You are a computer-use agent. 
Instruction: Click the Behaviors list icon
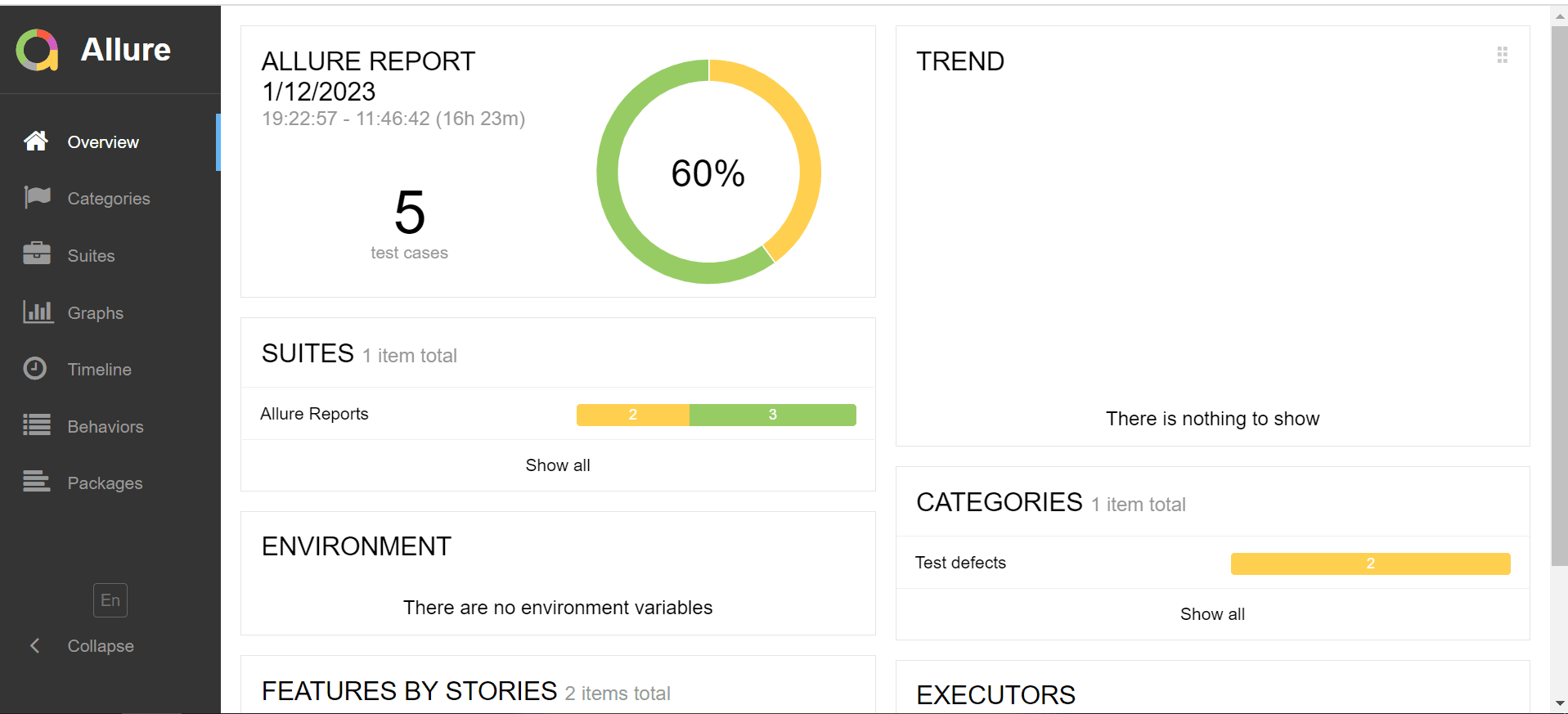click(36, 425)
